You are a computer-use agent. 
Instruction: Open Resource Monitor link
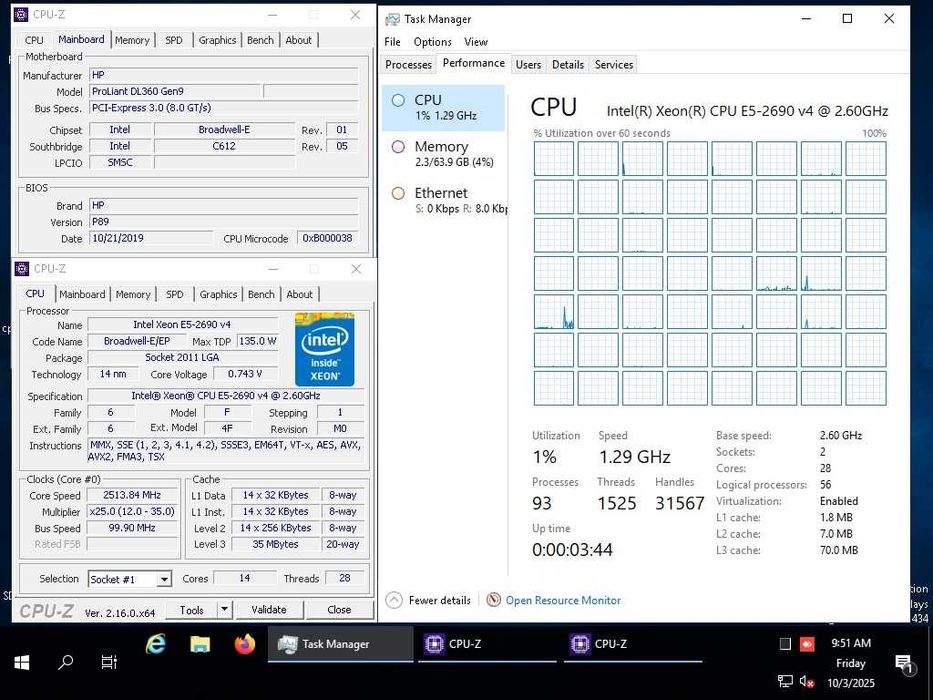pyautogui.click(x=563, y=601)
